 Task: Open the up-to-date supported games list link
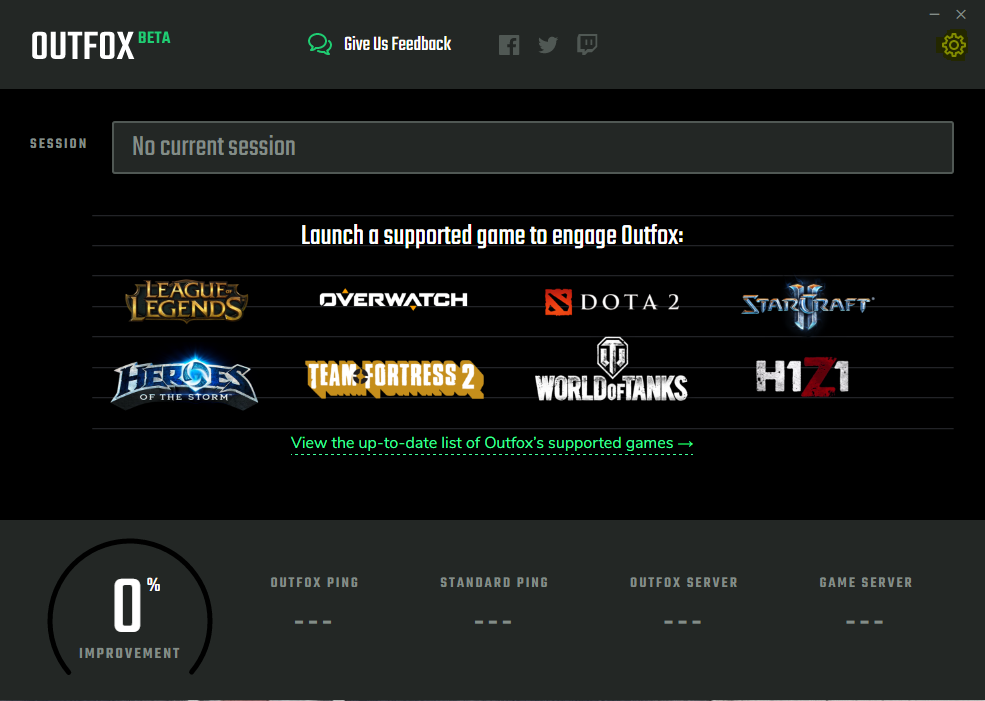[492, 443]
